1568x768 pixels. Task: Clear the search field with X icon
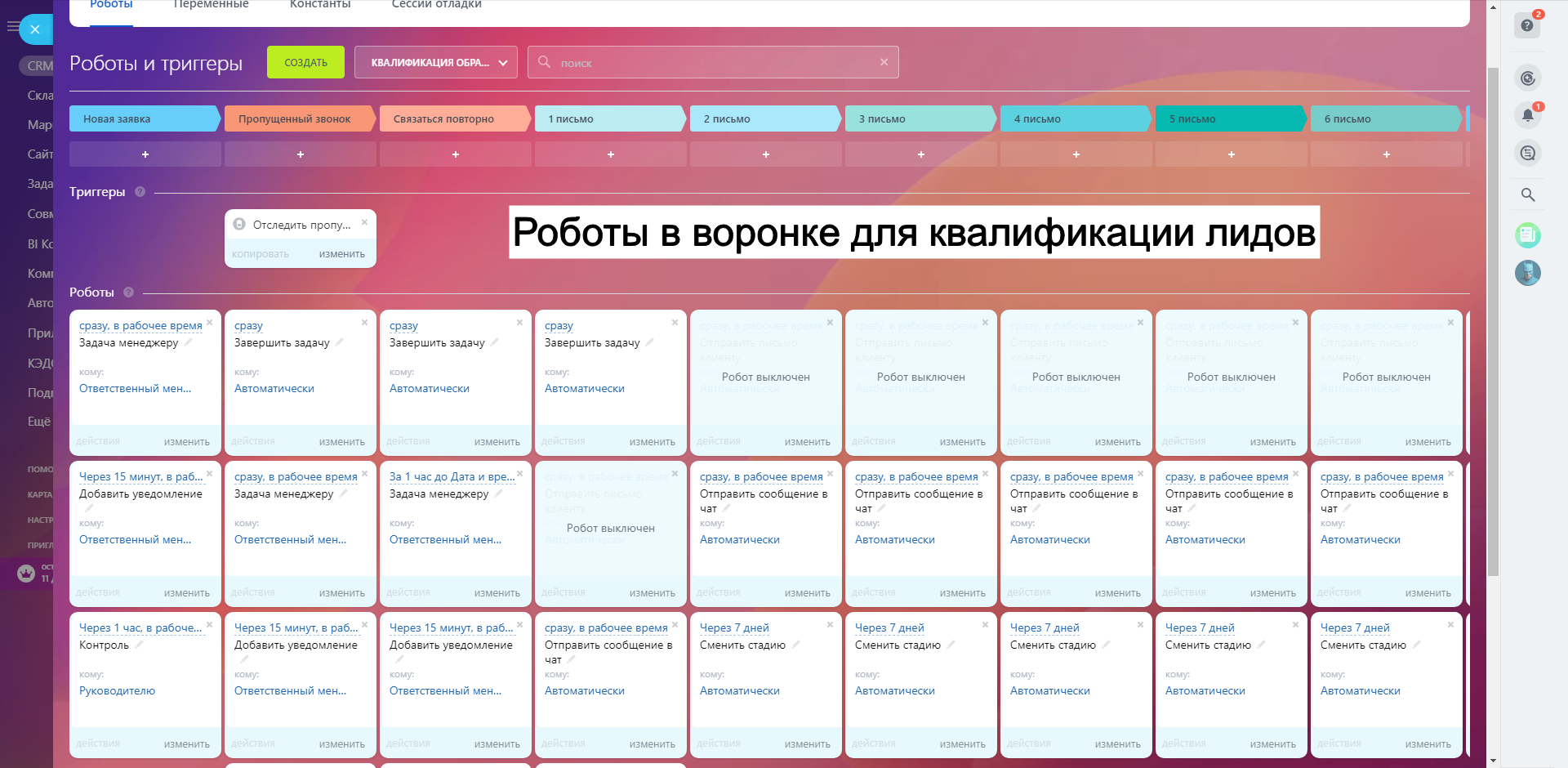(x=884, y=62)
